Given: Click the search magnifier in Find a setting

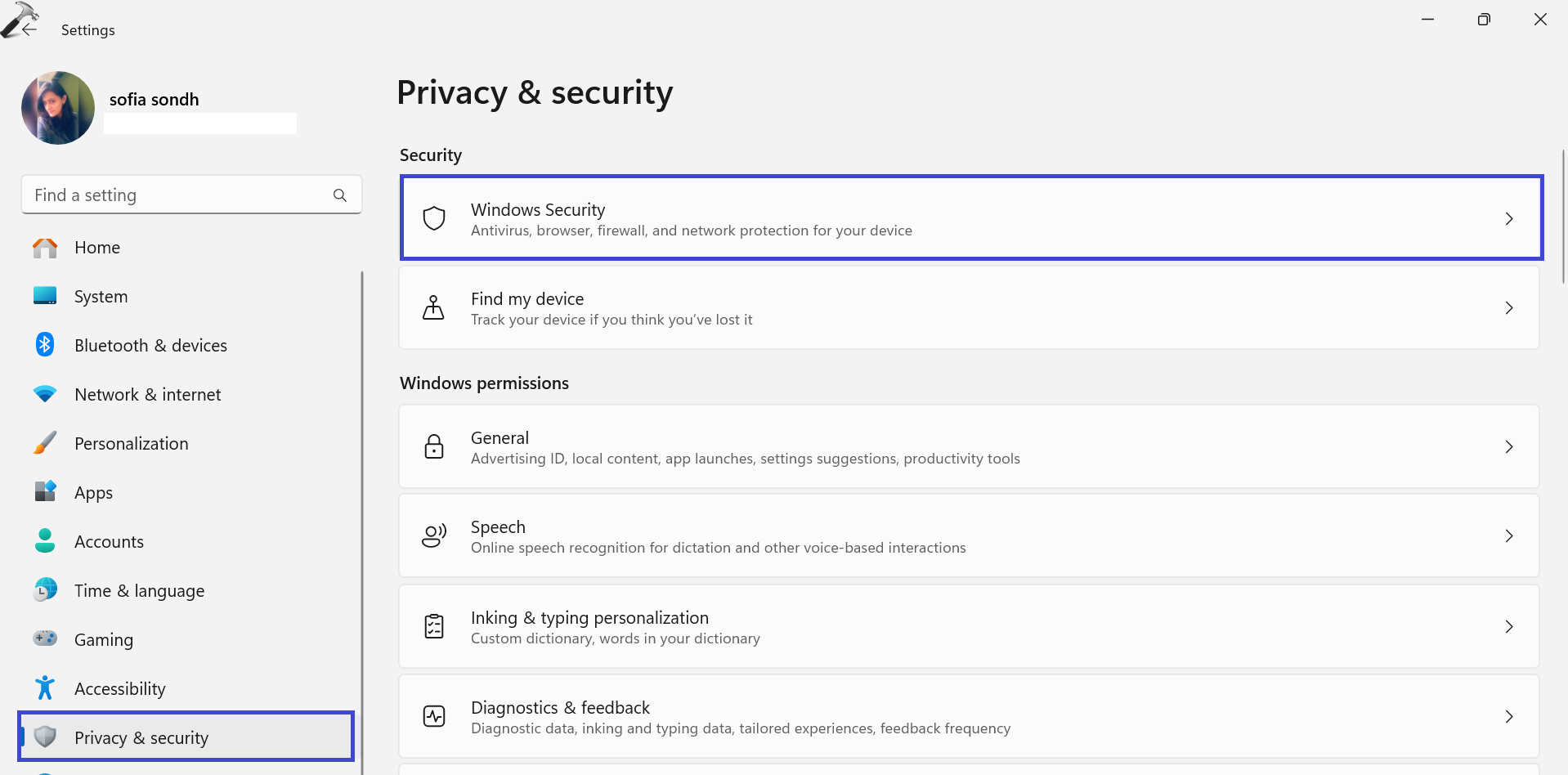Looking at the screenshot, I should click(x=339, y=195).
